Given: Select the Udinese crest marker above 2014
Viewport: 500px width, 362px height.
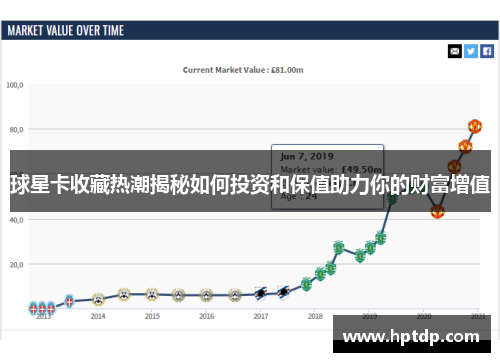Looking at the screenshot, I should pyautogui.click(x=98, y=299).
